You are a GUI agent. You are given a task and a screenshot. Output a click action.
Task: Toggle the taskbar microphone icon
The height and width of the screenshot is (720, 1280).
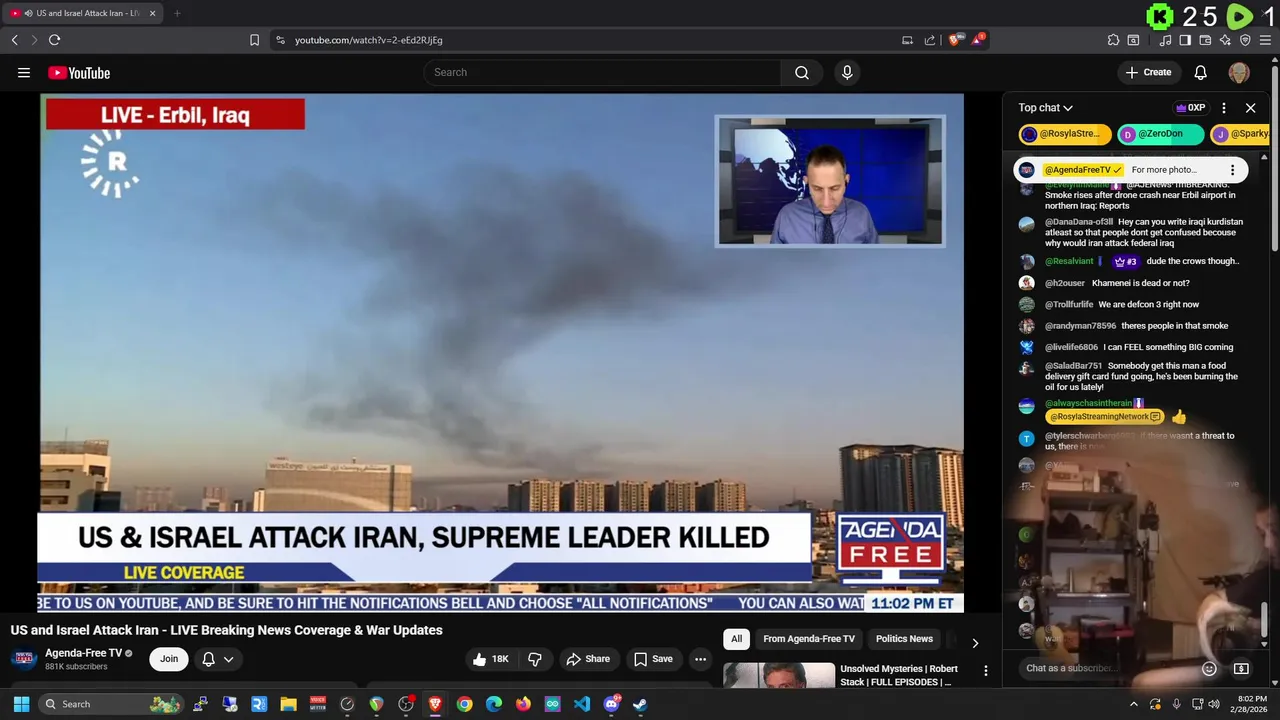(1176, 704)
